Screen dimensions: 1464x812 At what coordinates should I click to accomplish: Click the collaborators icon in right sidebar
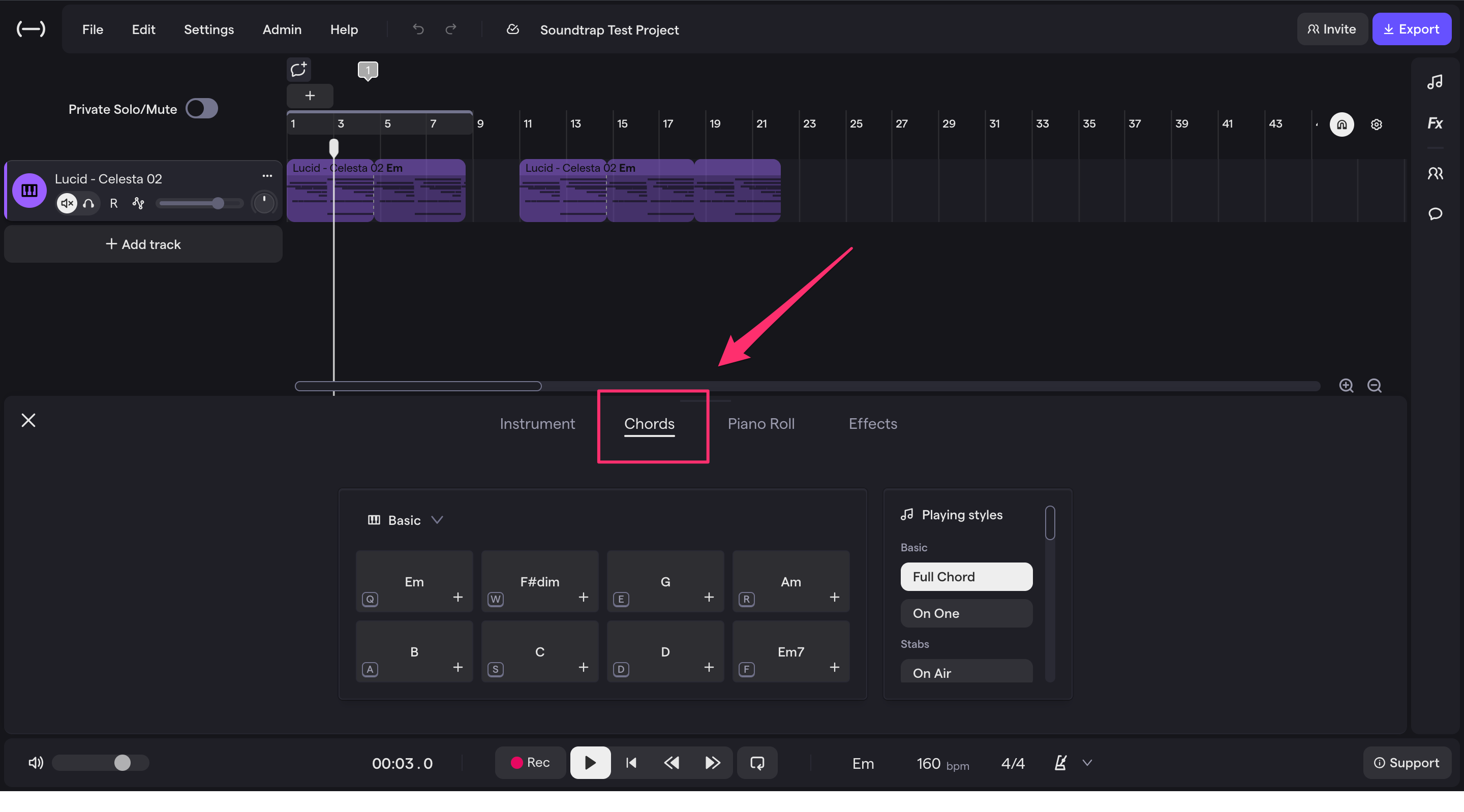pyautogui.click(x=1435, y=173)
